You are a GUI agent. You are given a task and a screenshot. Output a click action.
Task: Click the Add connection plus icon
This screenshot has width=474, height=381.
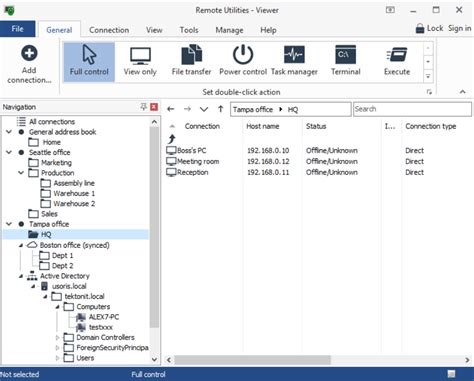click(29, 53)
